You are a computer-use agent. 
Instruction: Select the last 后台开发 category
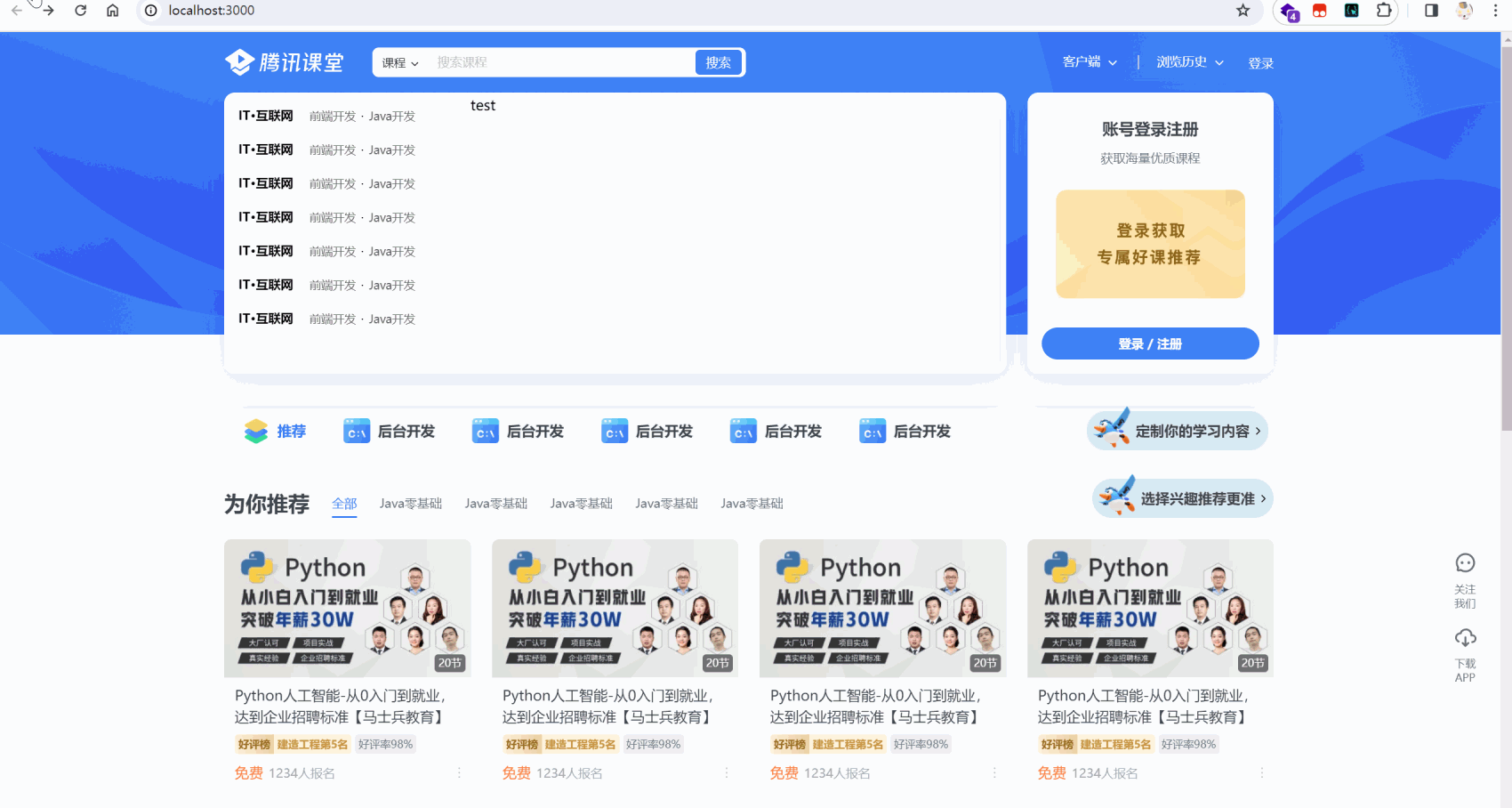pos(905,431)
